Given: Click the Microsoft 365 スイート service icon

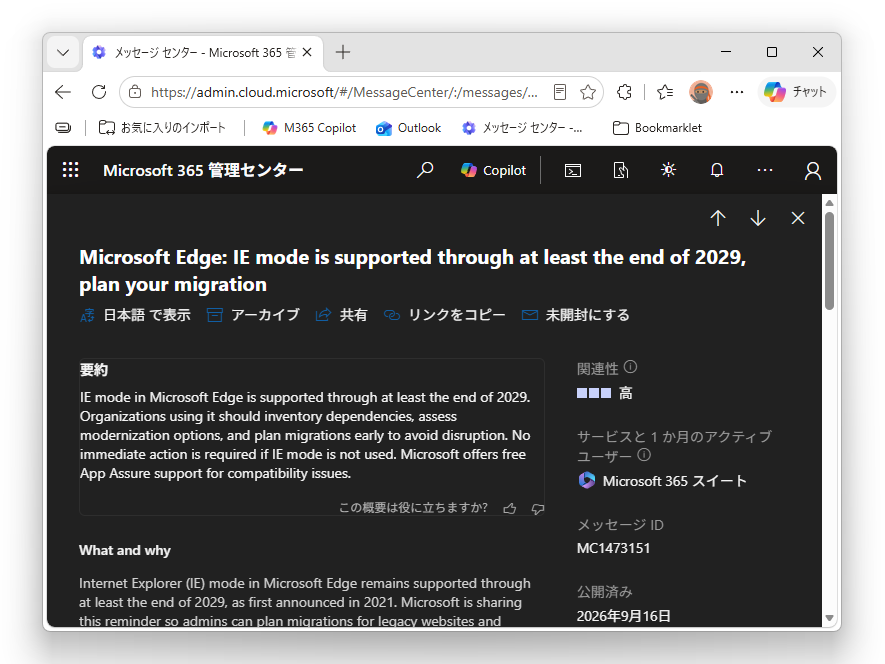Looking at the screenshot, I should tap(586, 480).
